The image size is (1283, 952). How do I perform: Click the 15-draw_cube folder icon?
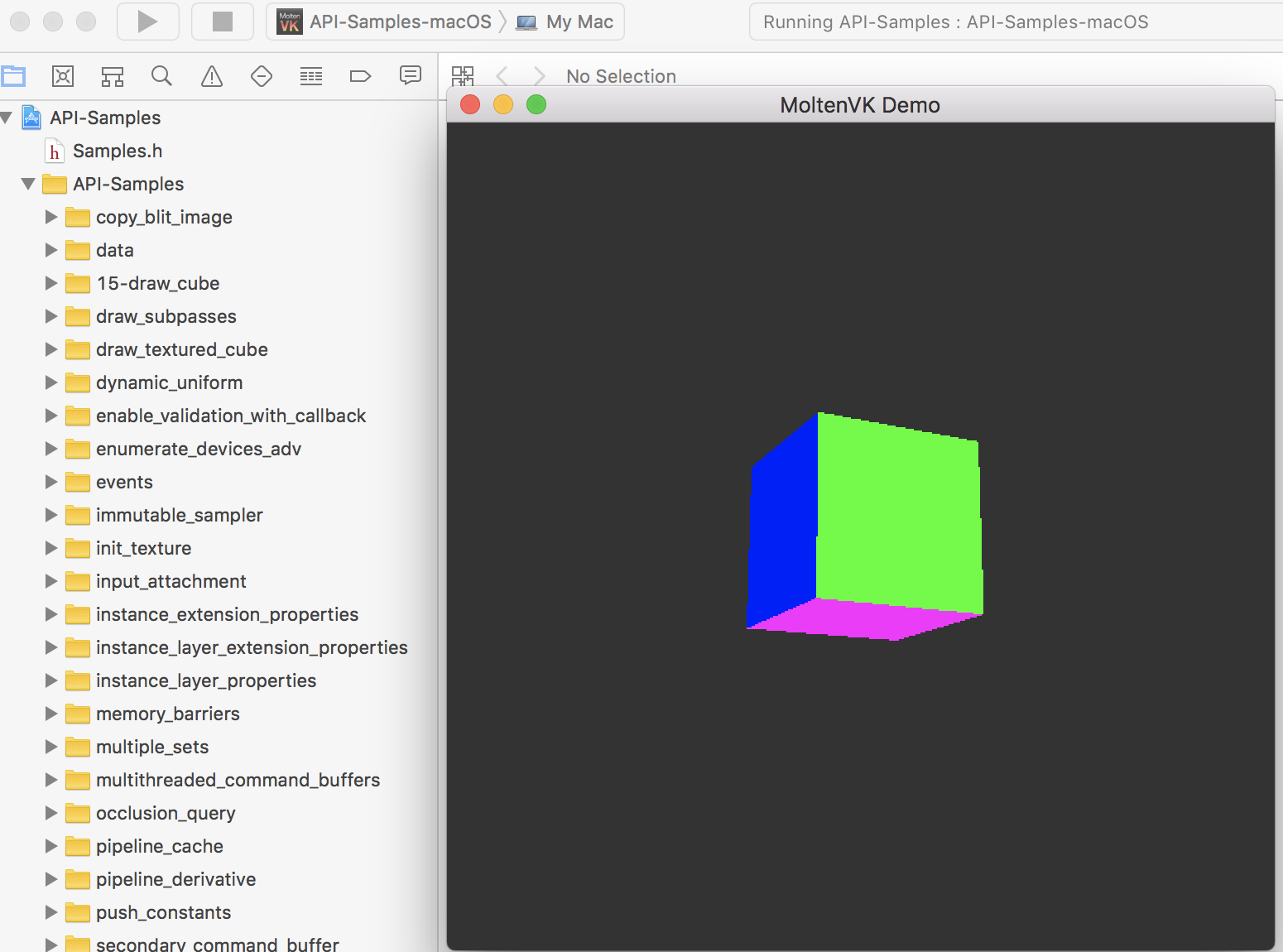coord(78,283)
